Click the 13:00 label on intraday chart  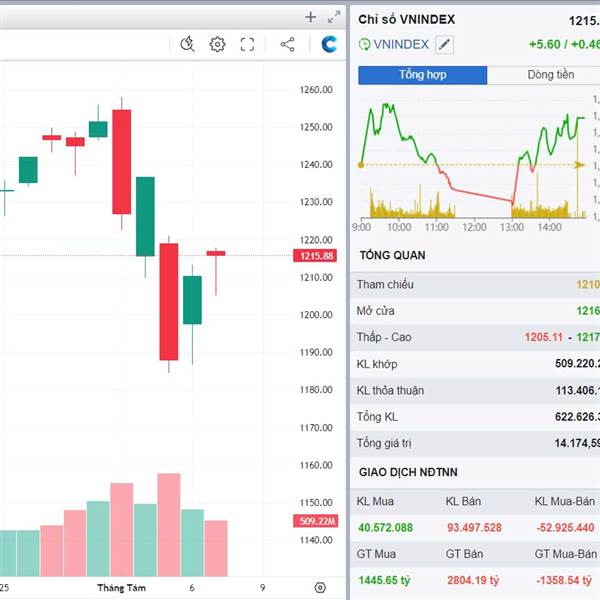pyautogui.click(x=512, y=227)
